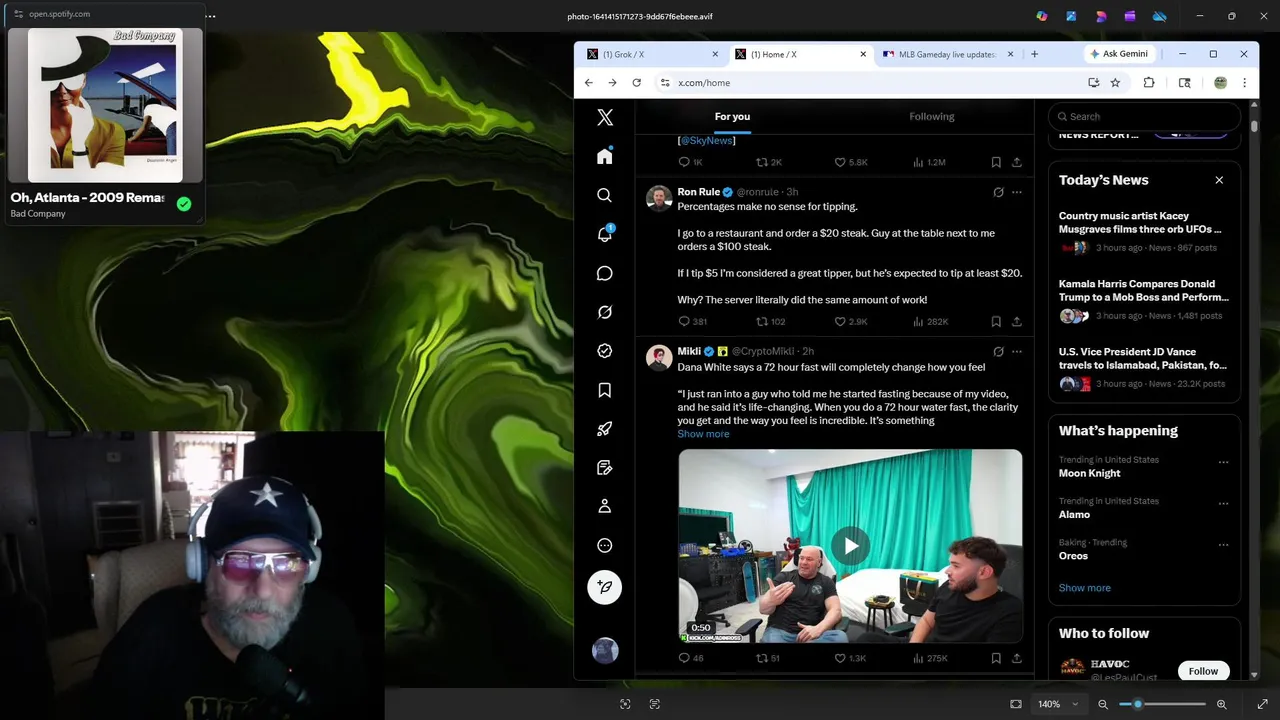Play the Dana White video
The image size is (1280, 720).
[850, 546]
